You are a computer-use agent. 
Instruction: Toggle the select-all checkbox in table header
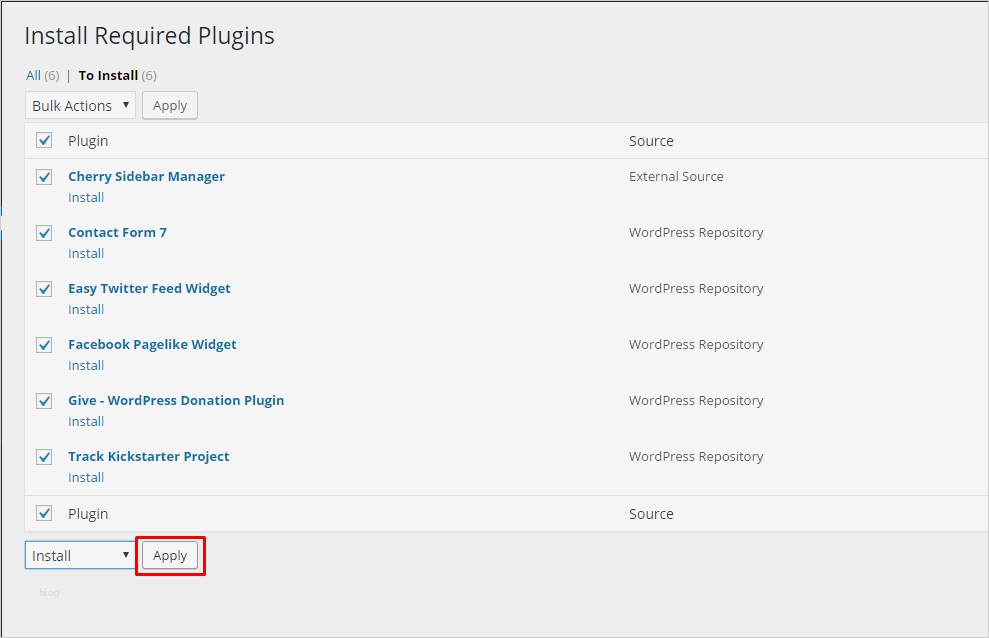(x=44, y=141)
